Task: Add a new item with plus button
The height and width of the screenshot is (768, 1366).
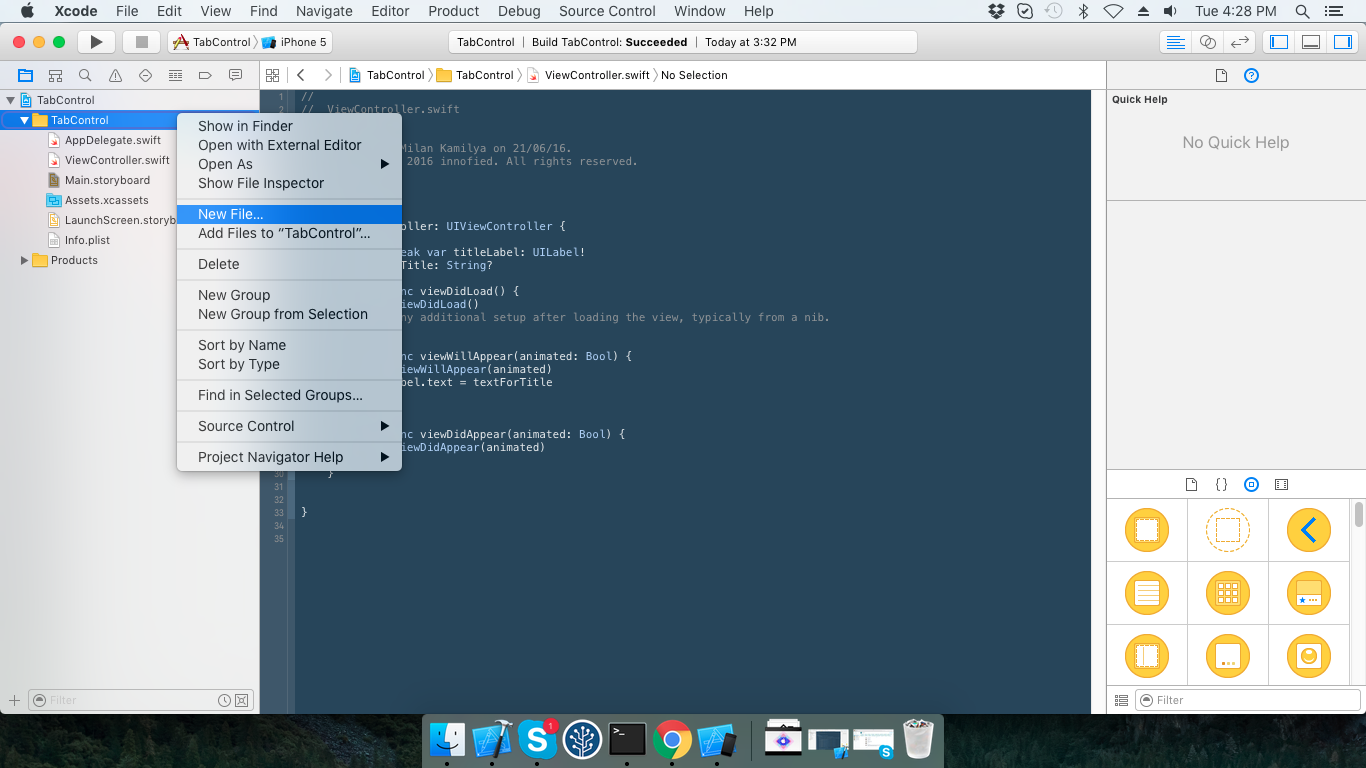Action: pos(14,700)
